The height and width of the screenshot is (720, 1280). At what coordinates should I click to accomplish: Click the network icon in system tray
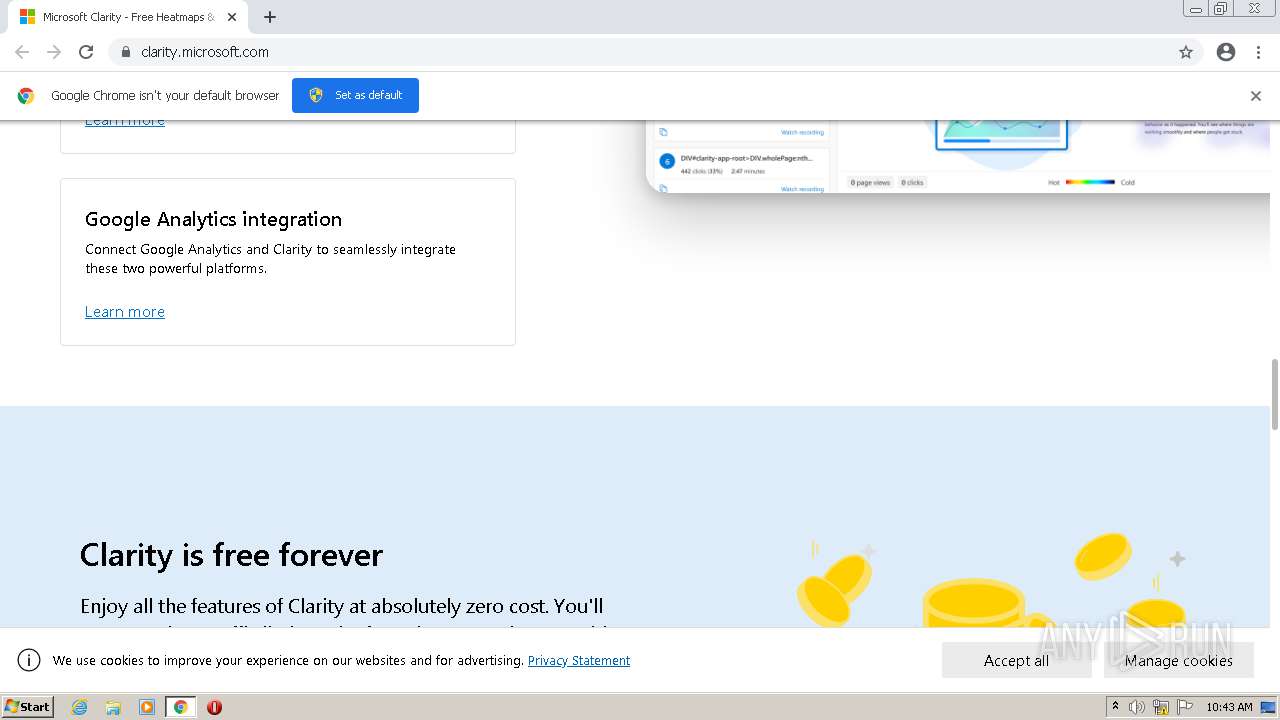pos(1161,707)
